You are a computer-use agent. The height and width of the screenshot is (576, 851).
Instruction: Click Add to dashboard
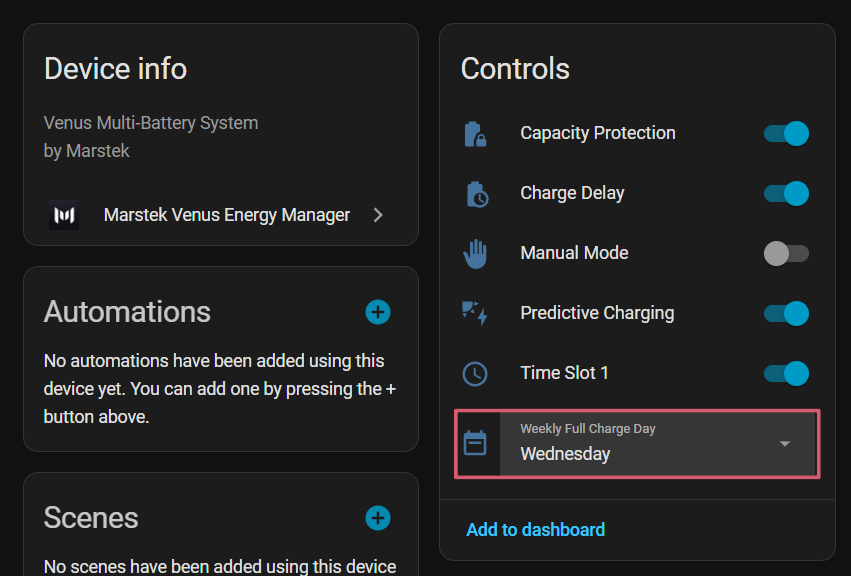click(x=535, y=530)
